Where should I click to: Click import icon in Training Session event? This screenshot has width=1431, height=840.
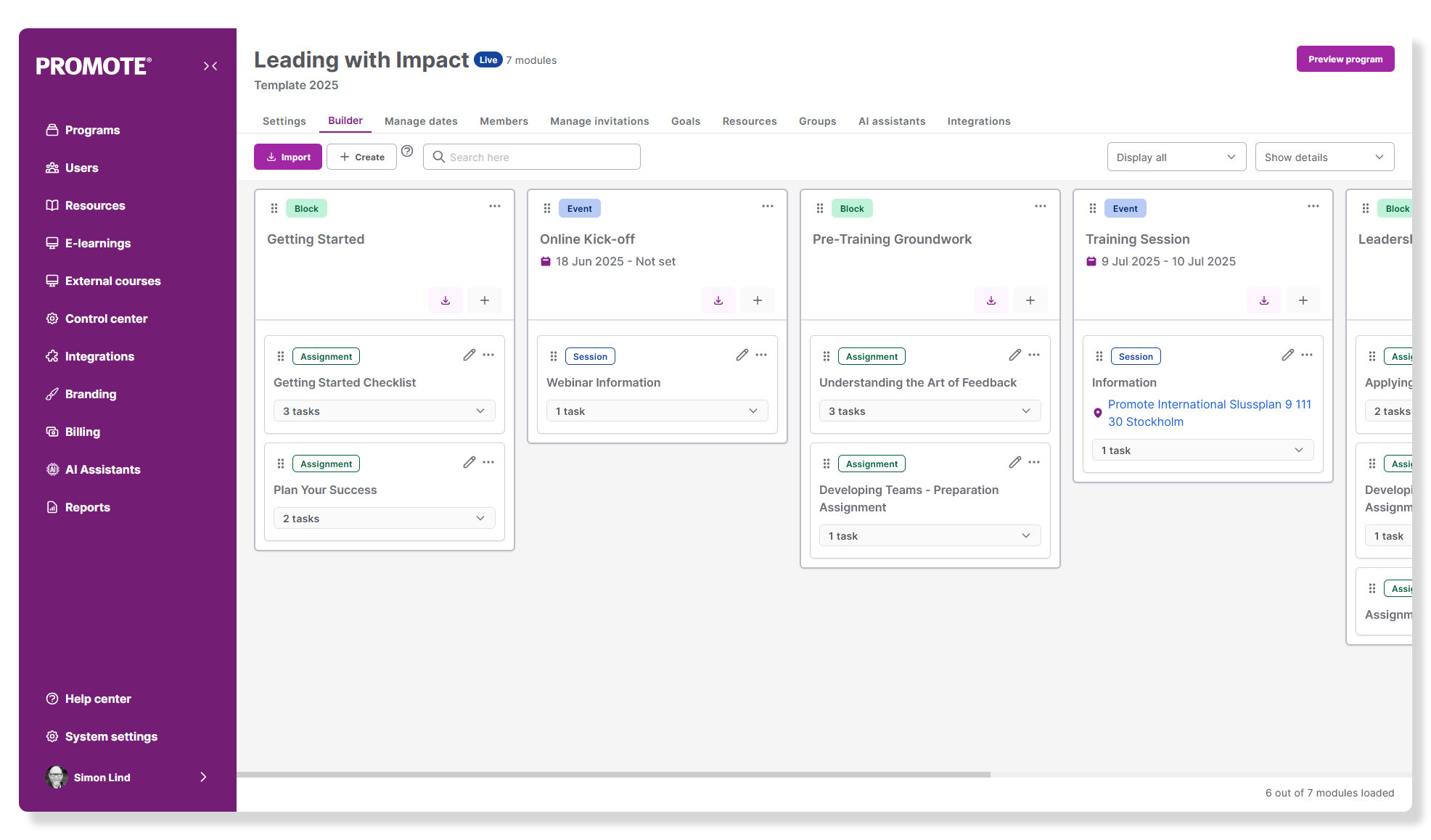[x=1264, y=300]
